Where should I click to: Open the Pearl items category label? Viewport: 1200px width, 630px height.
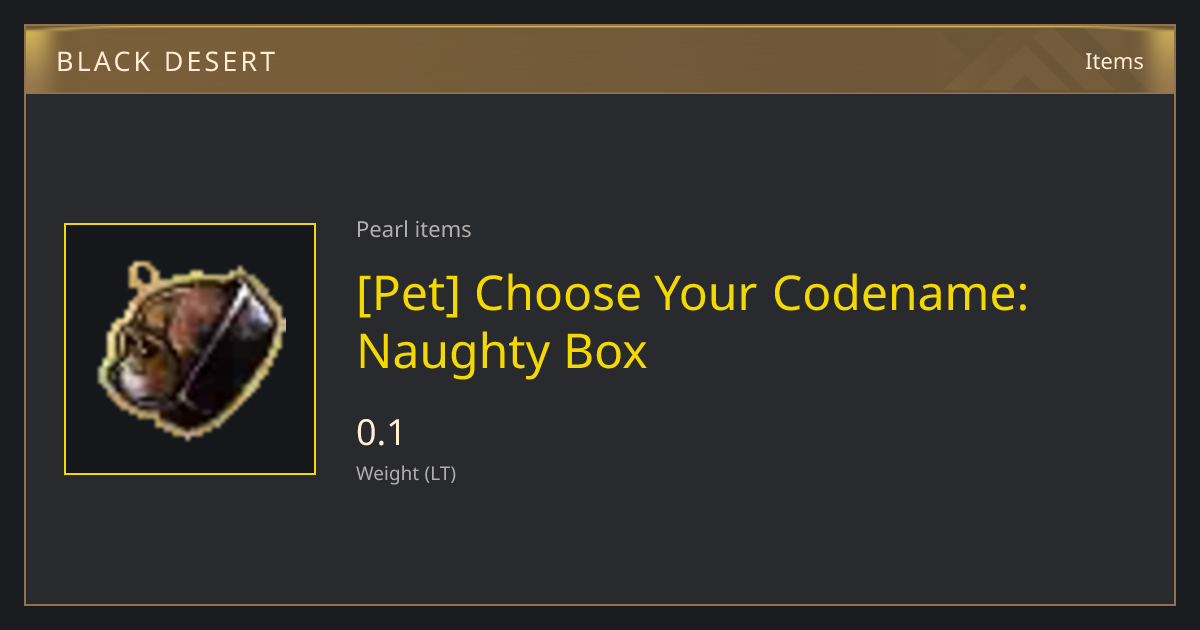[414, 229]
